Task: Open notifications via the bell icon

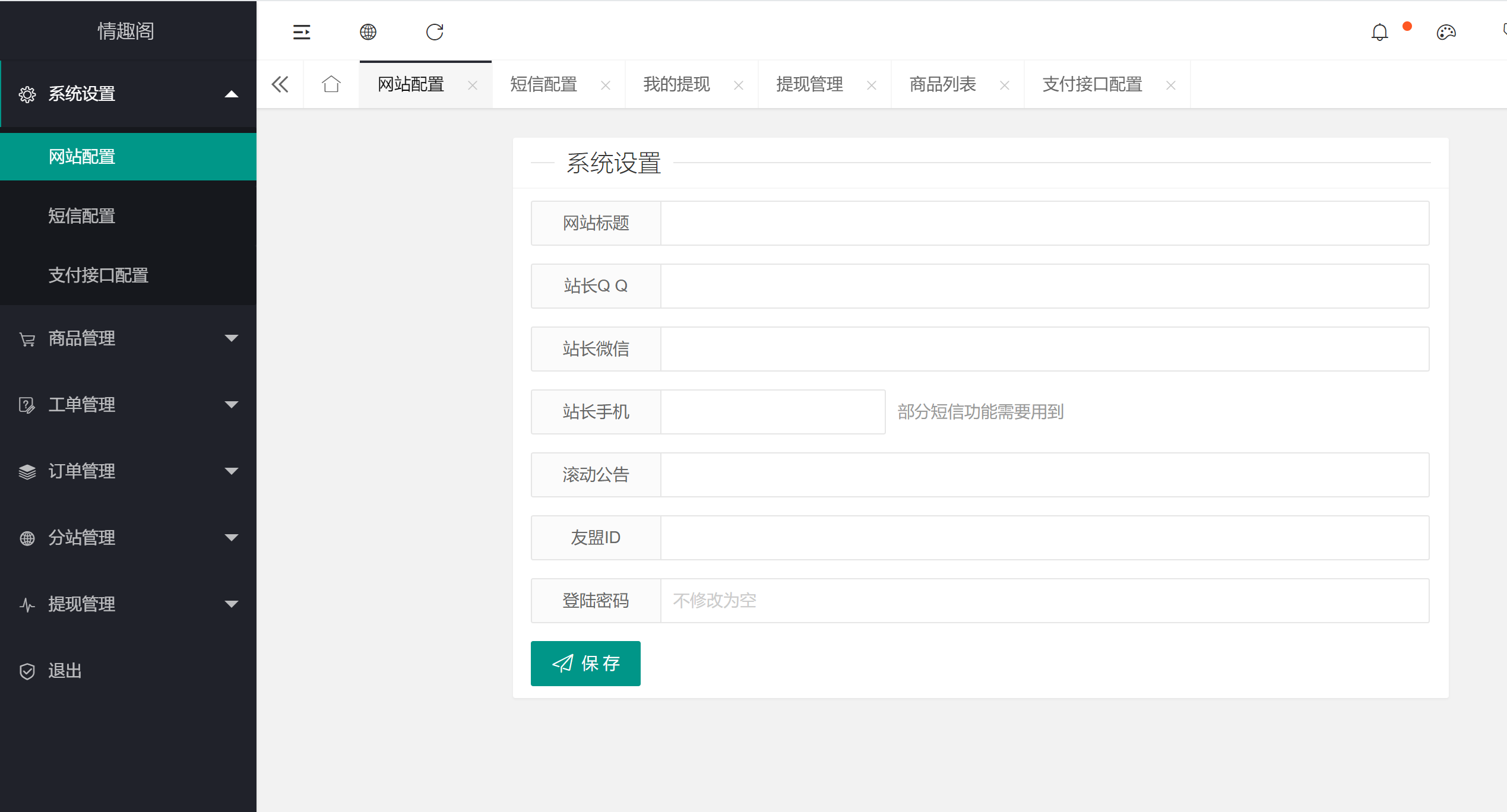Action: click(x=1379, y=31)
